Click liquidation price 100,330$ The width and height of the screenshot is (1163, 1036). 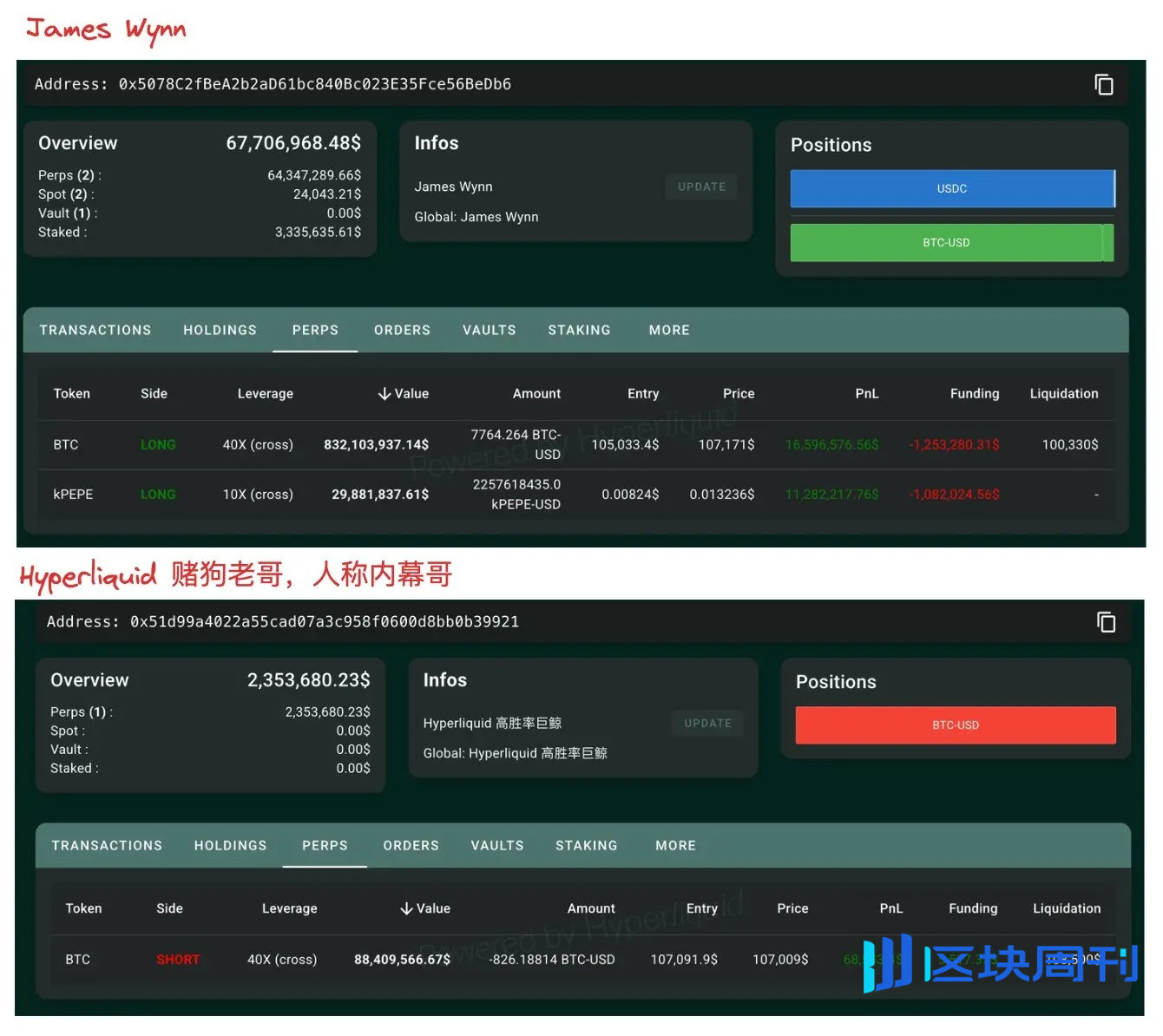(1070, 445)
